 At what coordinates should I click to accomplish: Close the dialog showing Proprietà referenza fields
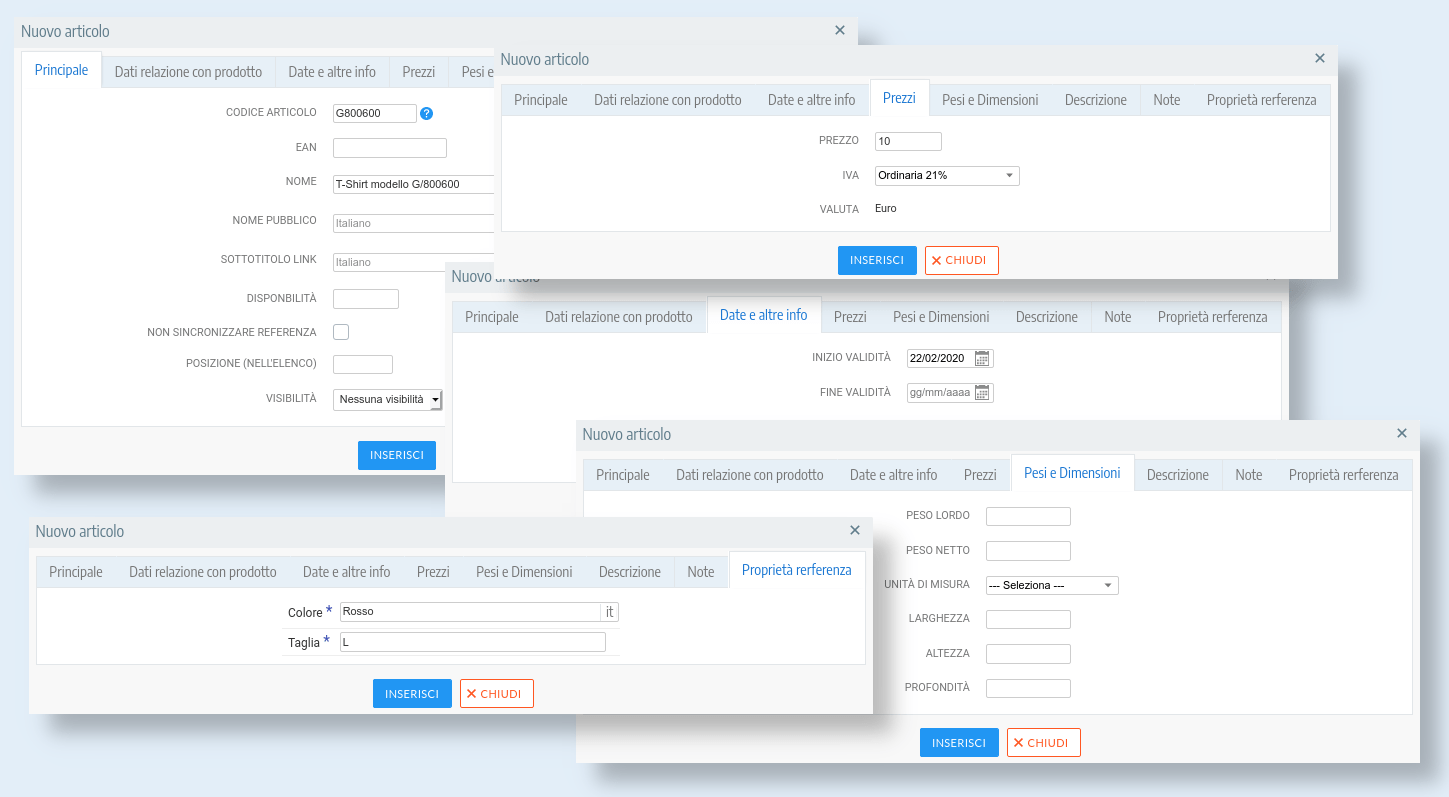pyautogui.click(x=854, y=531)
